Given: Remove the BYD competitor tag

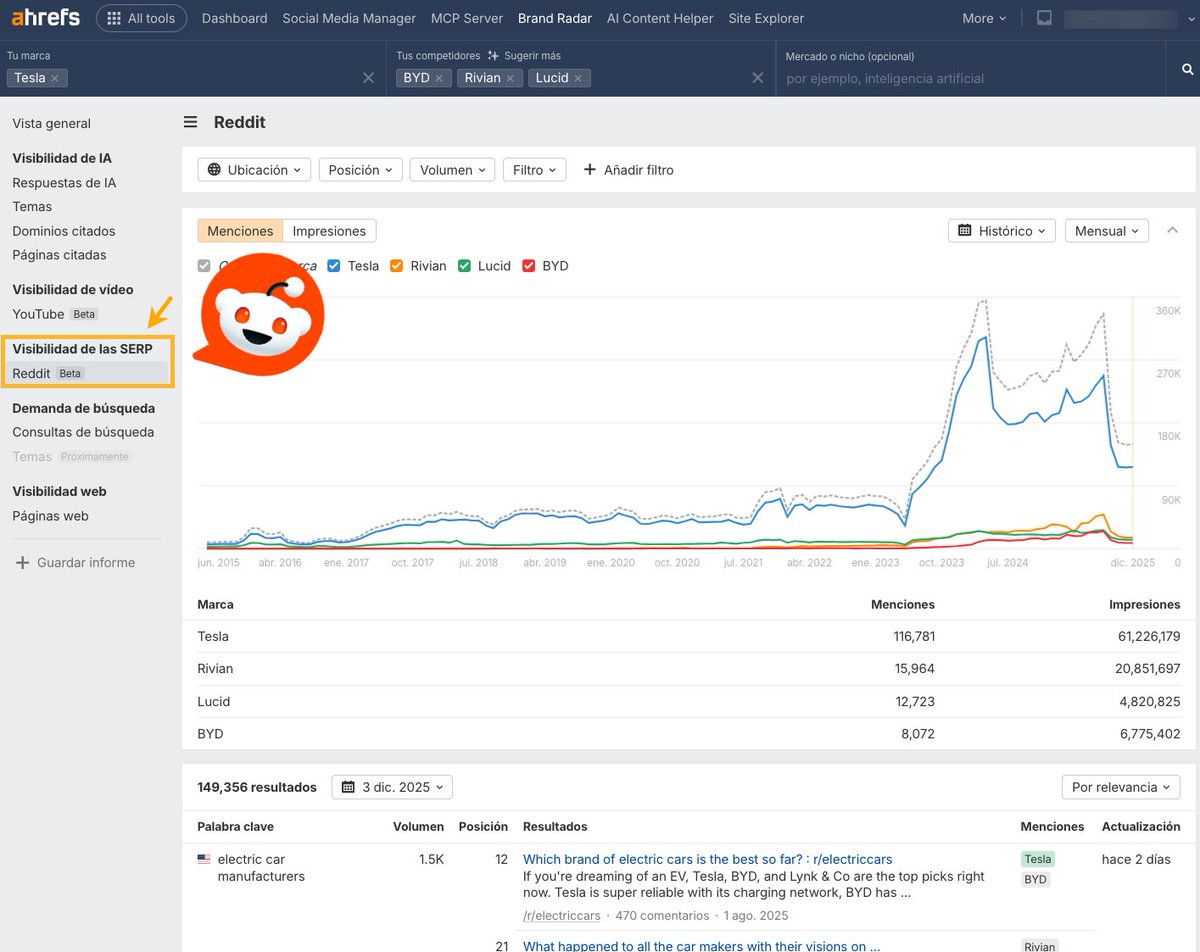Looking at the screenshot, I should pyautogui.click(x=439, y=78).
